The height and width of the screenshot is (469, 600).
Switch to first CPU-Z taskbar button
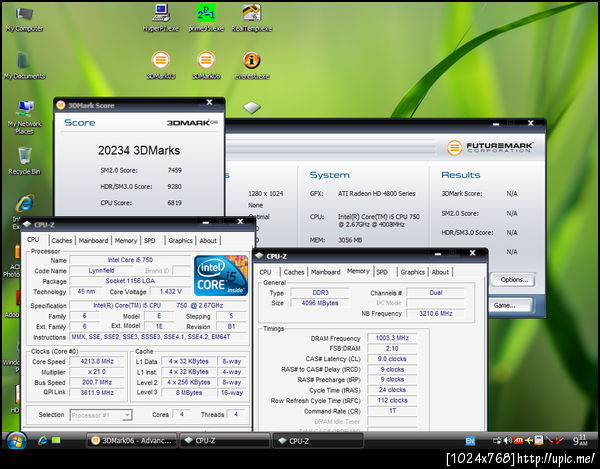pos(224,441)
